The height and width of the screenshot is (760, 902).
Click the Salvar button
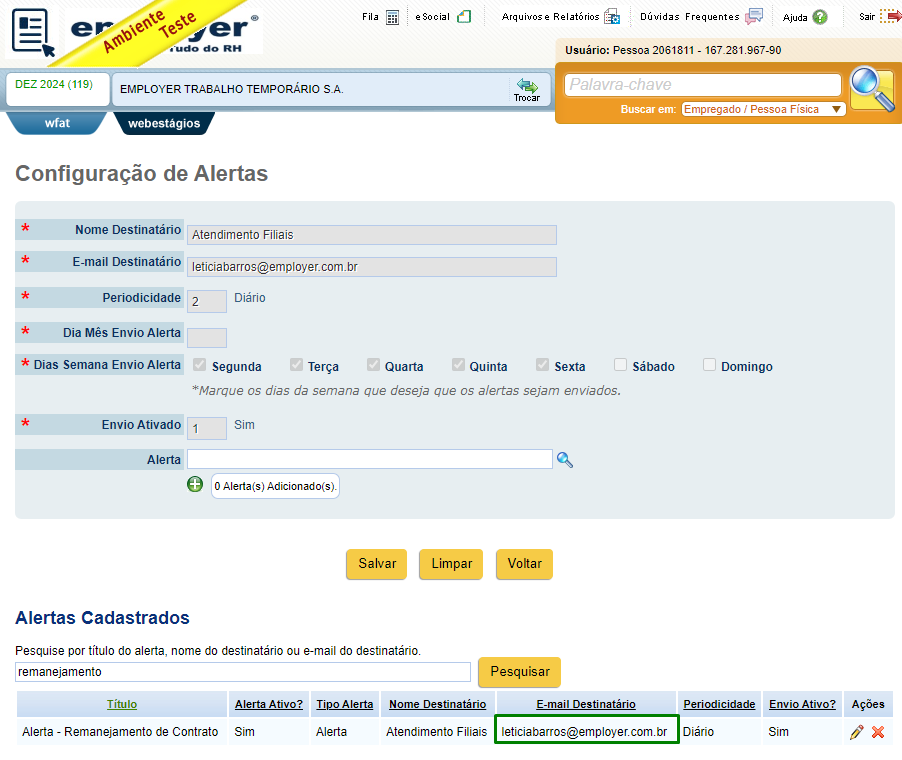[377, 564]
